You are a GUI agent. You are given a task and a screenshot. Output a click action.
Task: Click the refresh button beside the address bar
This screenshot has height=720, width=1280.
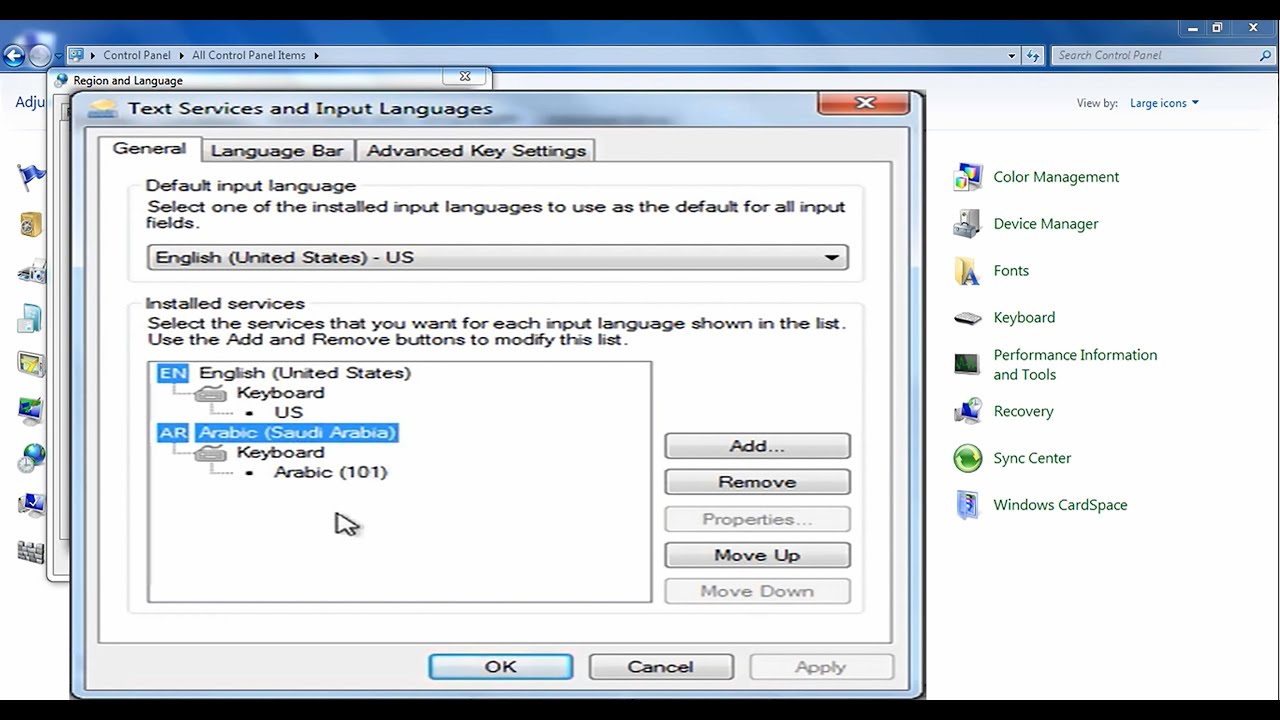(x=1033, y=56)
